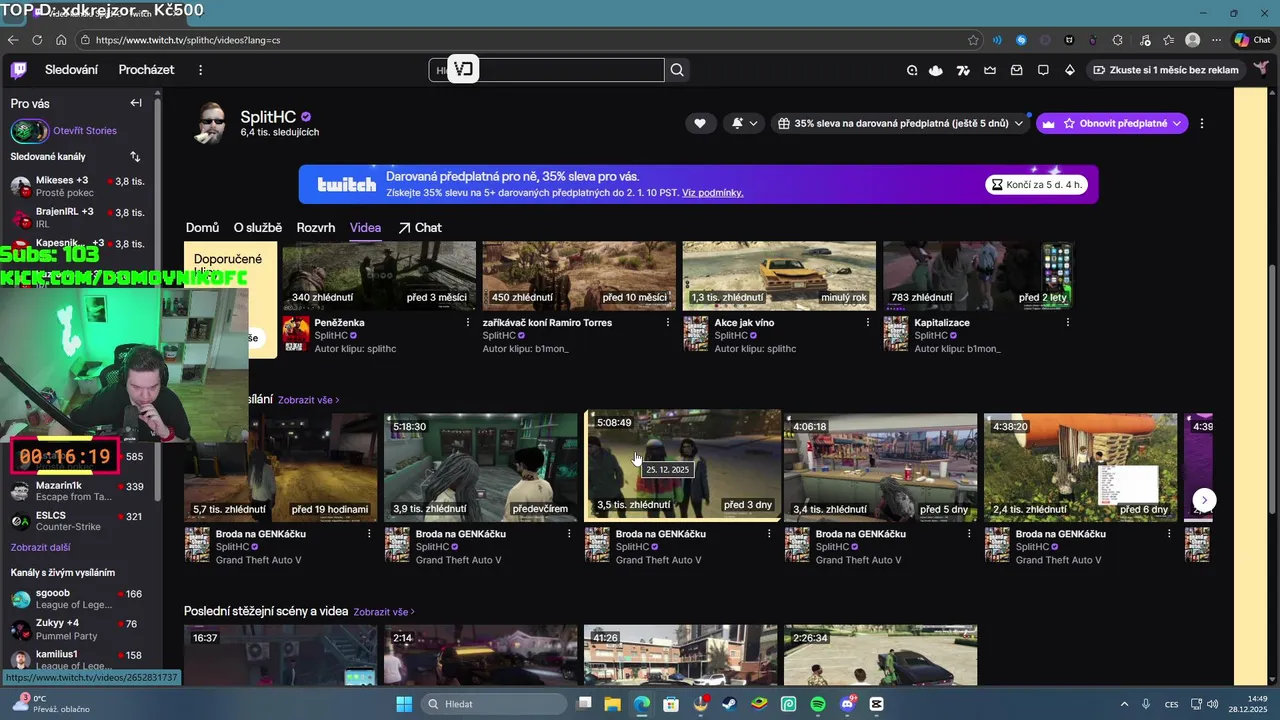Open options for the Peněženka clip

(468, 322)
